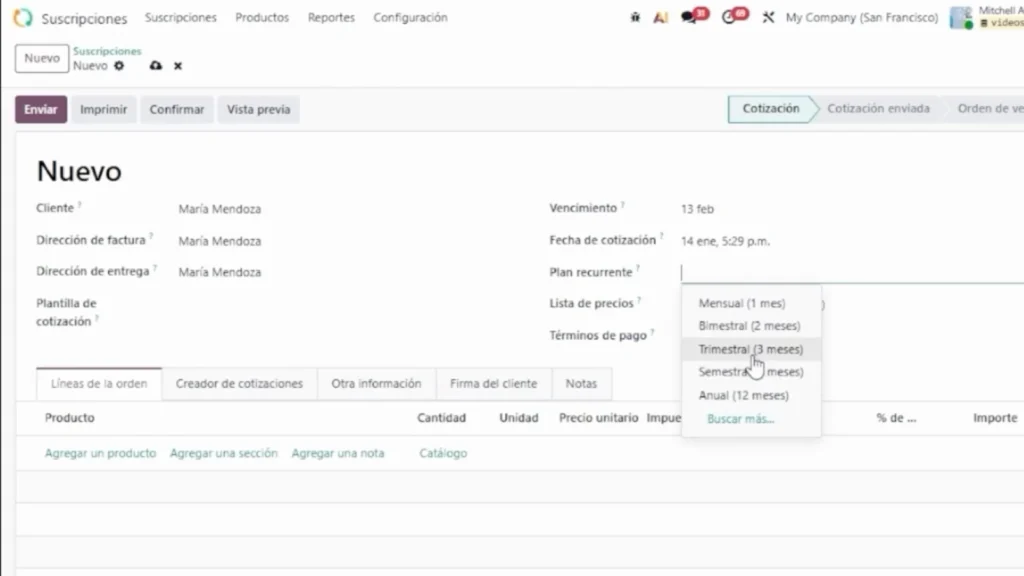Viewport: 1024px width, 576px height.
Task: Click the Buscar más... link
Action: (x=740, y=419)
